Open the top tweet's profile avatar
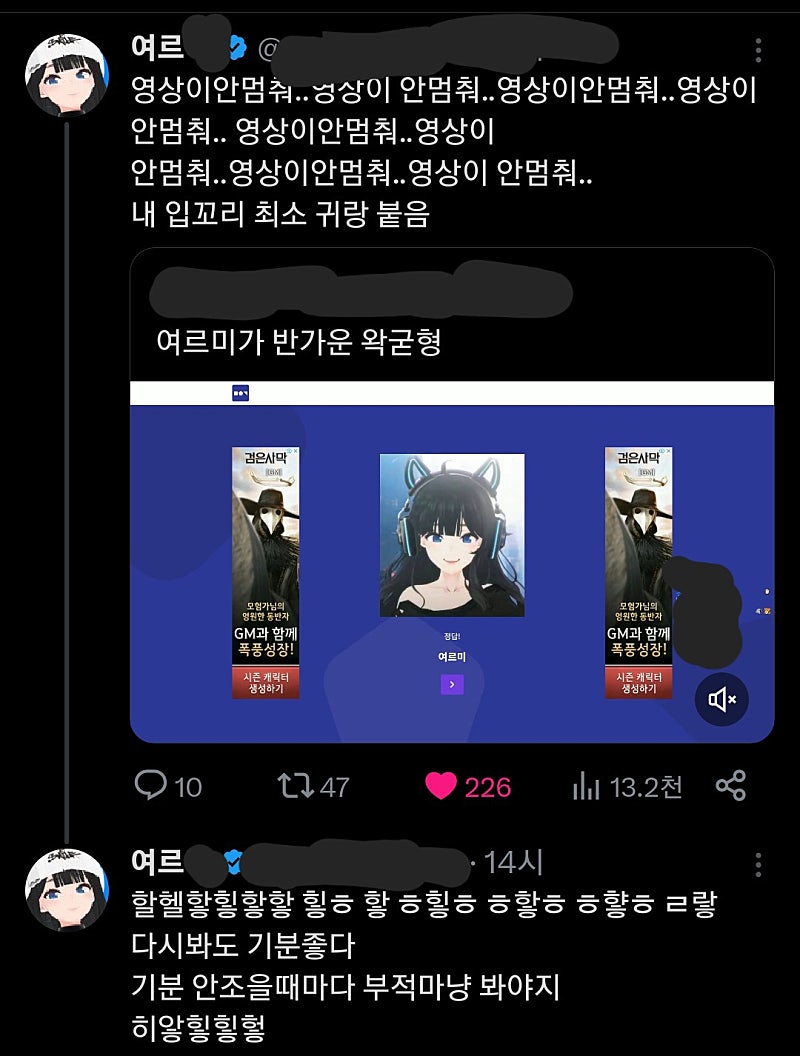This screenshot has height=1056, width=800. (67, 75)
